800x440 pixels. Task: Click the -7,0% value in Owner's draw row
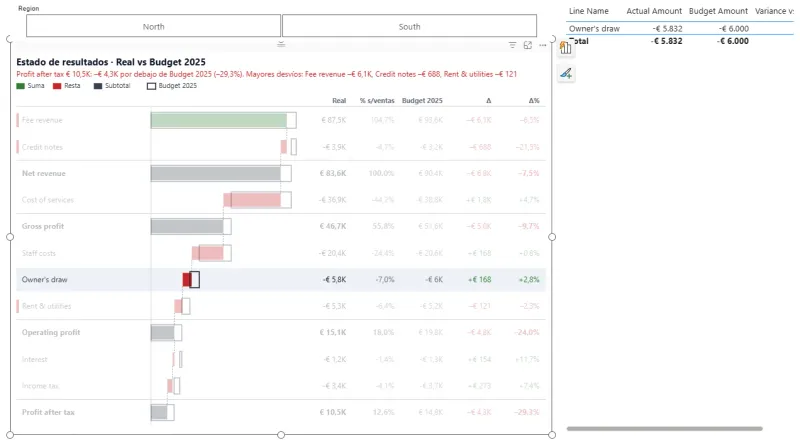point(385,279)
